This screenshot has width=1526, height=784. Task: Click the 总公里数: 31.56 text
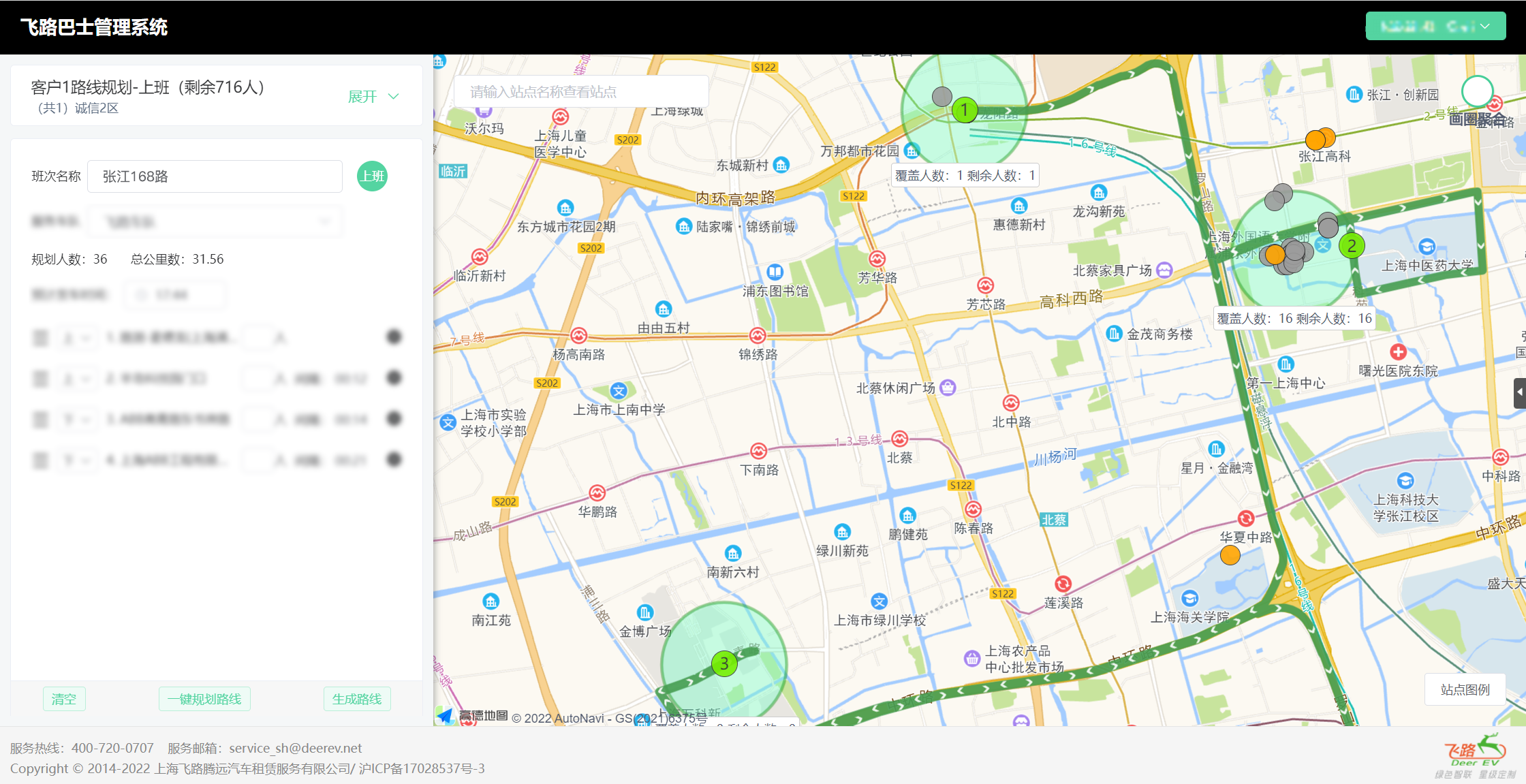(177, 259)
